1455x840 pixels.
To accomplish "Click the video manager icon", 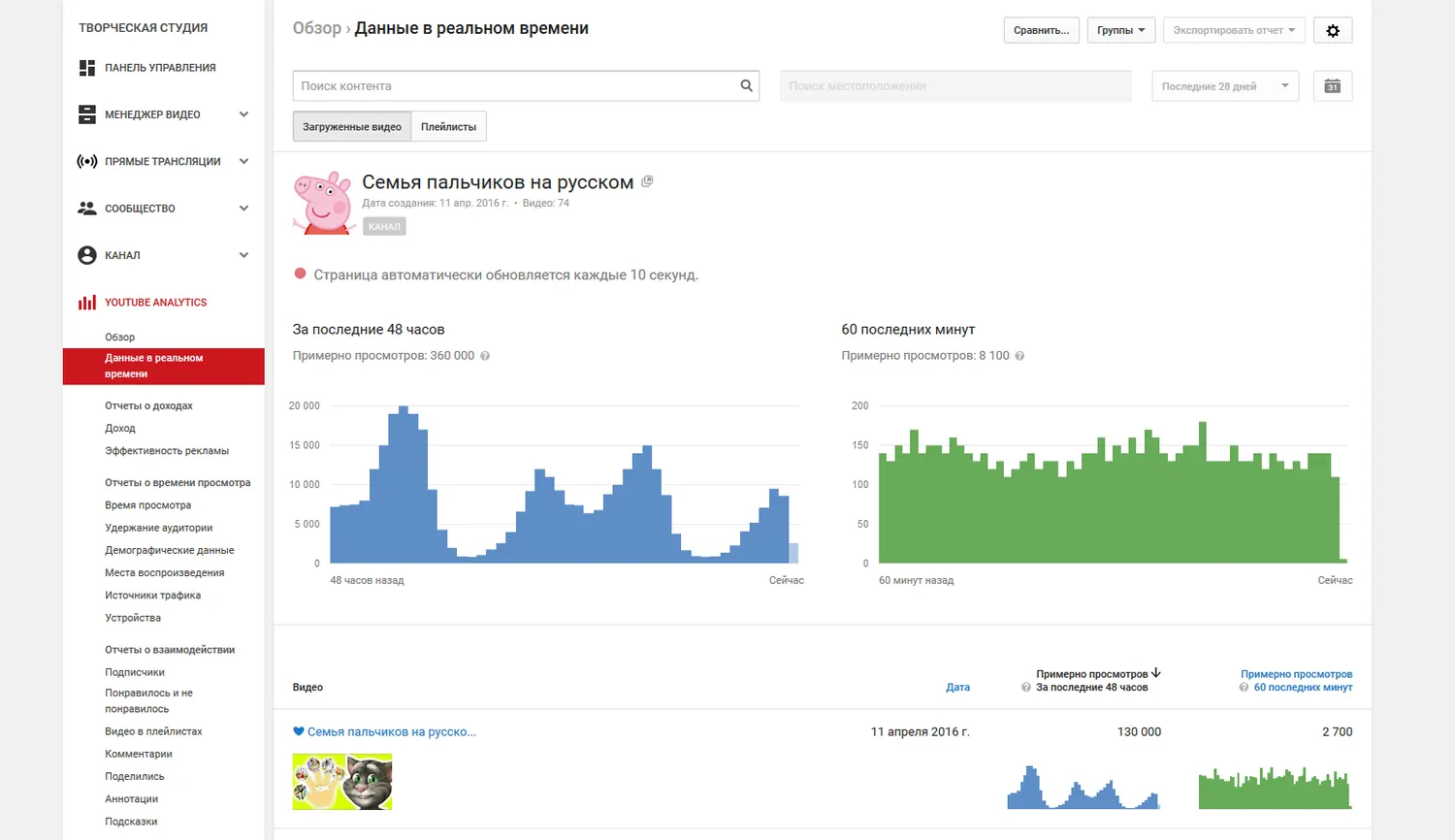I will point(87,114).
